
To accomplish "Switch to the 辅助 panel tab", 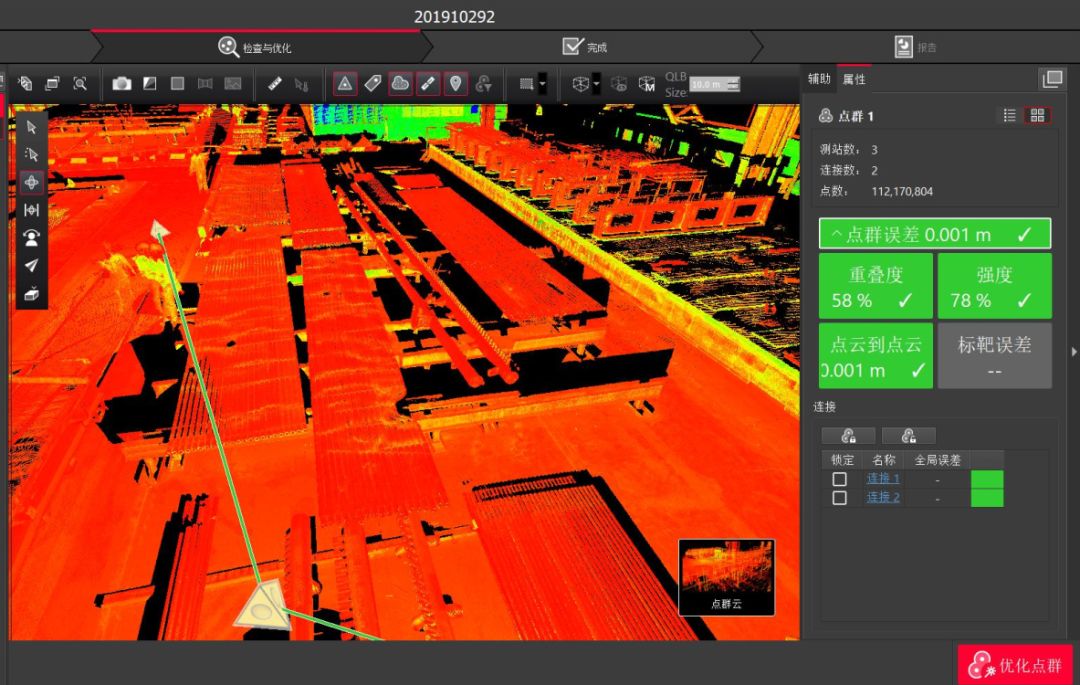I will pos(819,79).
